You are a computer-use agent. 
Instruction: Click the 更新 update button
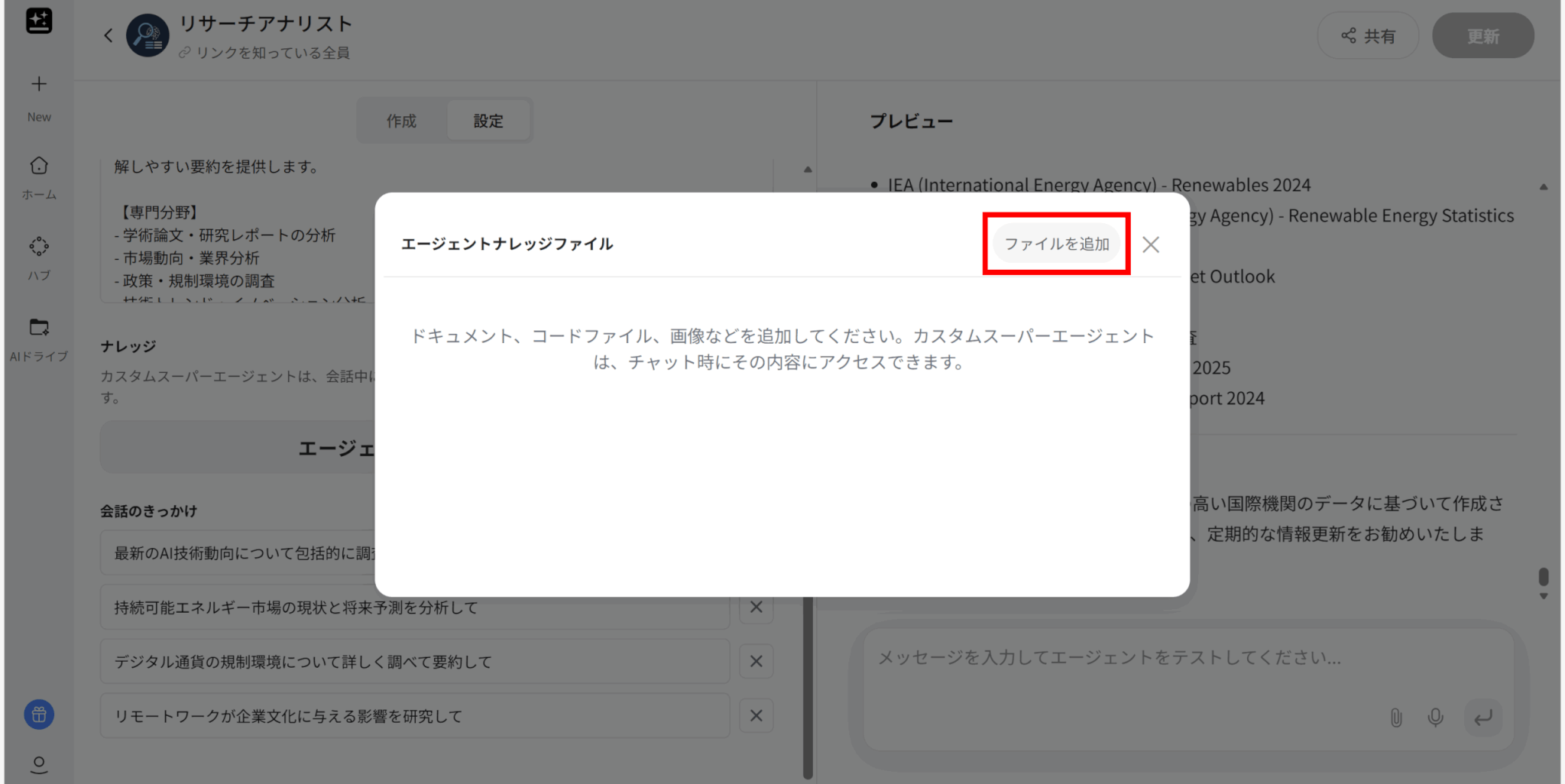point(1482,36)
